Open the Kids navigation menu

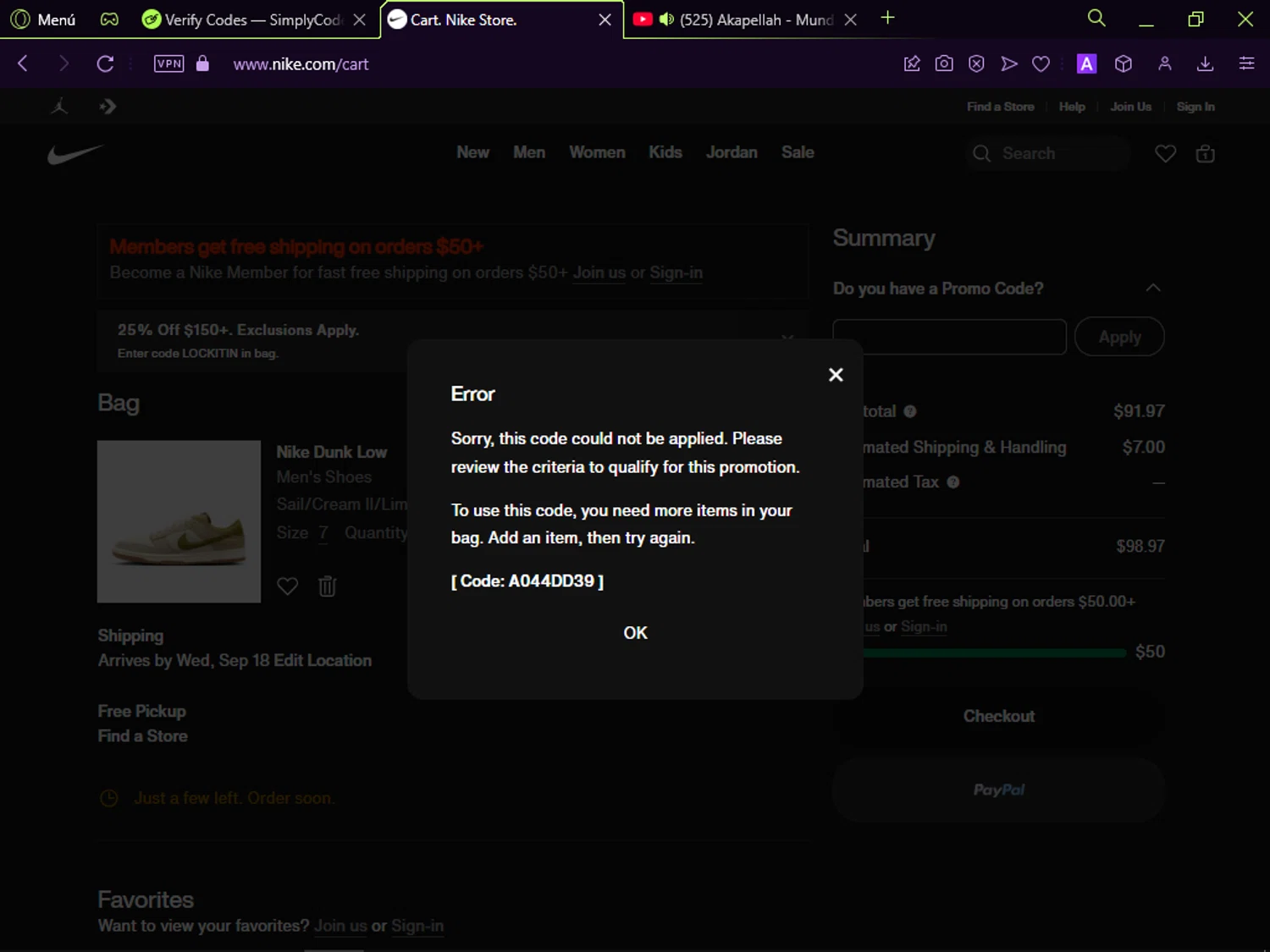click(x=665, y=152)
